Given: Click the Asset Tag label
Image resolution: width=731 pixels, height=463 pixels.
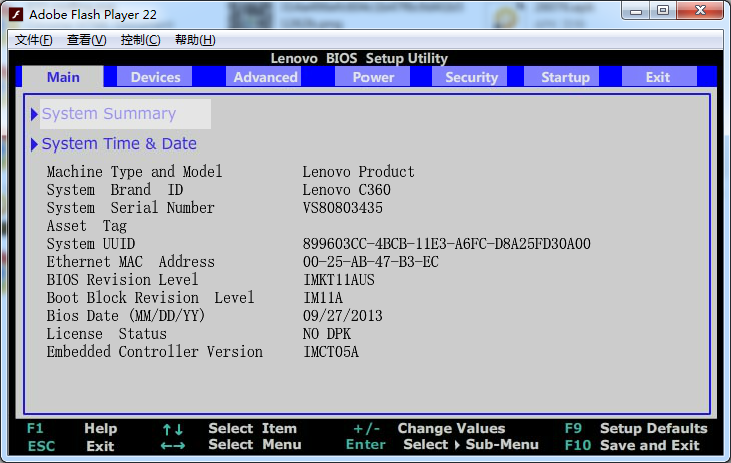Looking at the screenshot, I should pos(86,226).
